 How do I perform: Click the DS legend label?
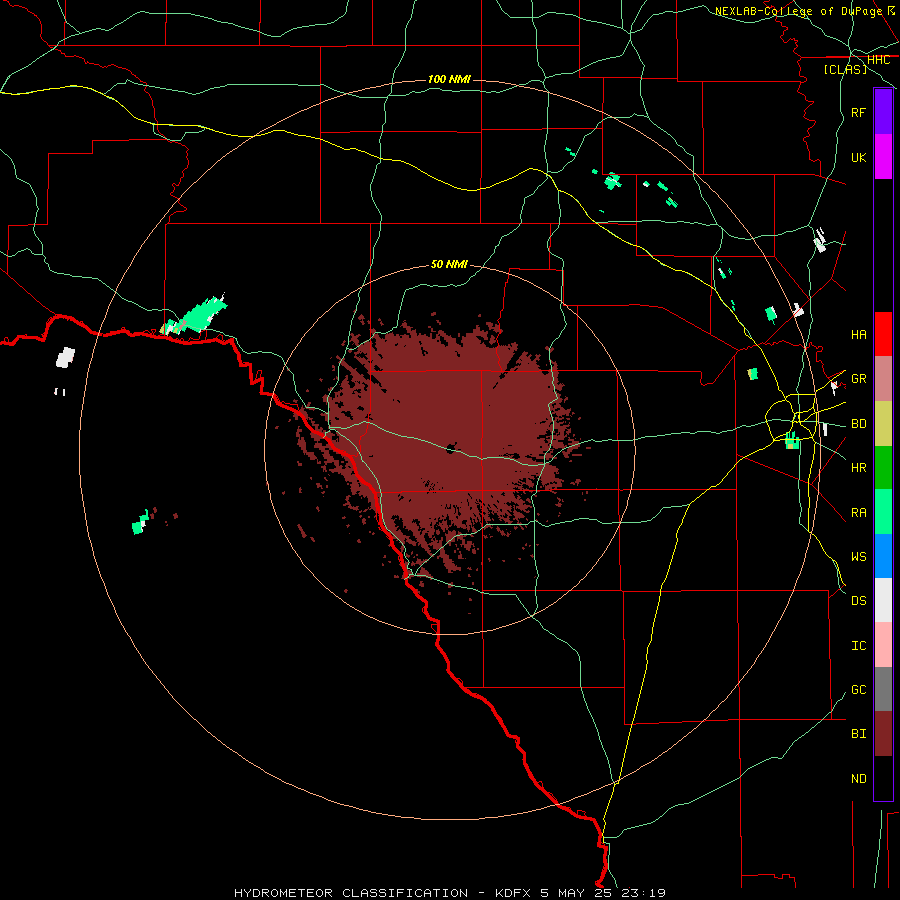point(858,600)
